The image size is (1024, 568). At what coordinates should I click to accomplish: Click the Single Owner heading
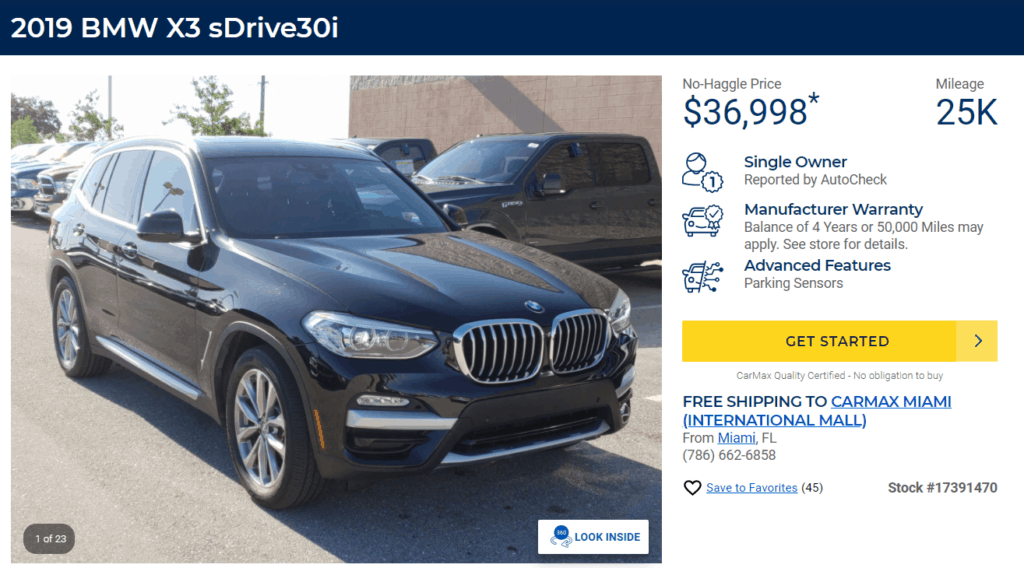[795, 162]
